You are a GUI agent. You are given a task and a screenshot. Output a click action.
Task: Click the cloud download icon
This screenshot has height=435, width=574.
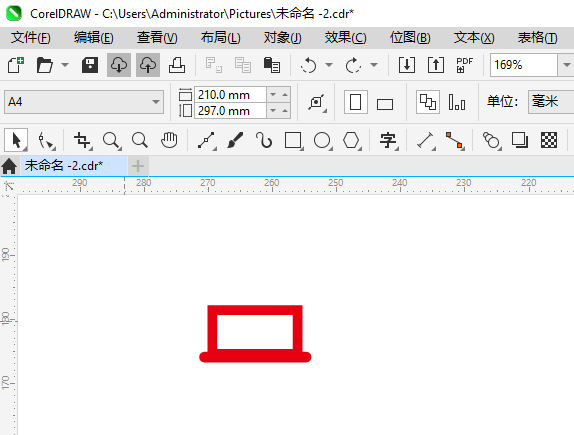click(119, 65)
